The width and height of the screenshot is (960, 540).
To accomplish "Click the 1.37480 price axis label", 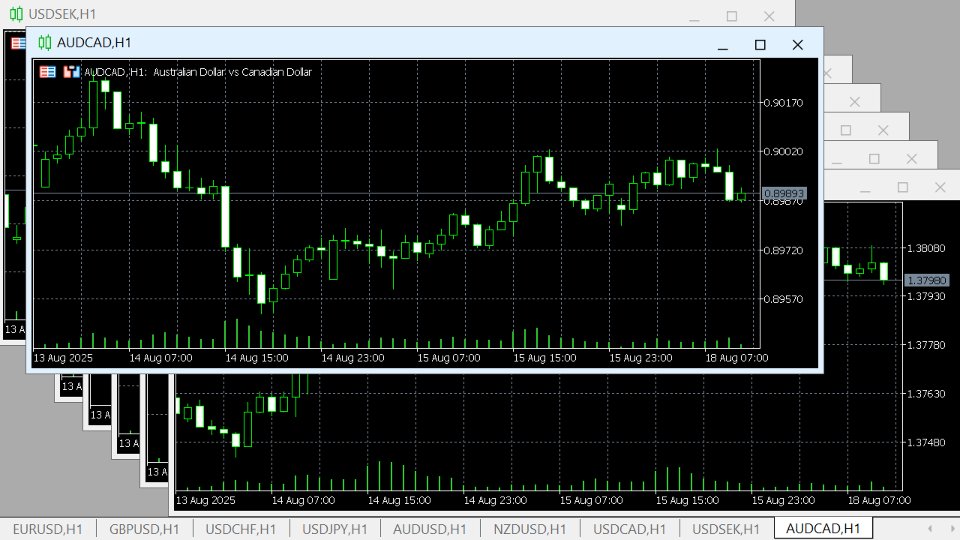I will (926, 442).
